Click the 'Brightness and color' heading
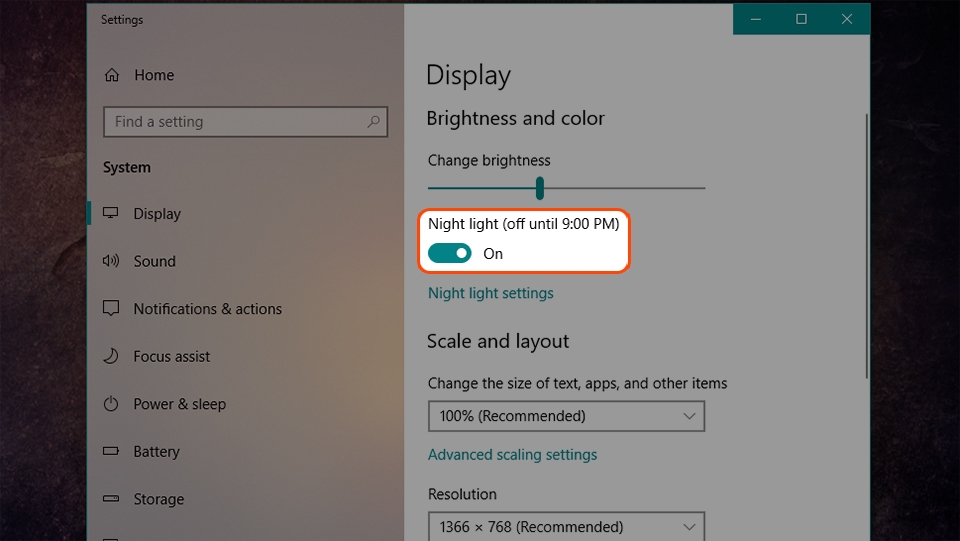This screenshot has width=960, height=541. (x=516, y=118)
